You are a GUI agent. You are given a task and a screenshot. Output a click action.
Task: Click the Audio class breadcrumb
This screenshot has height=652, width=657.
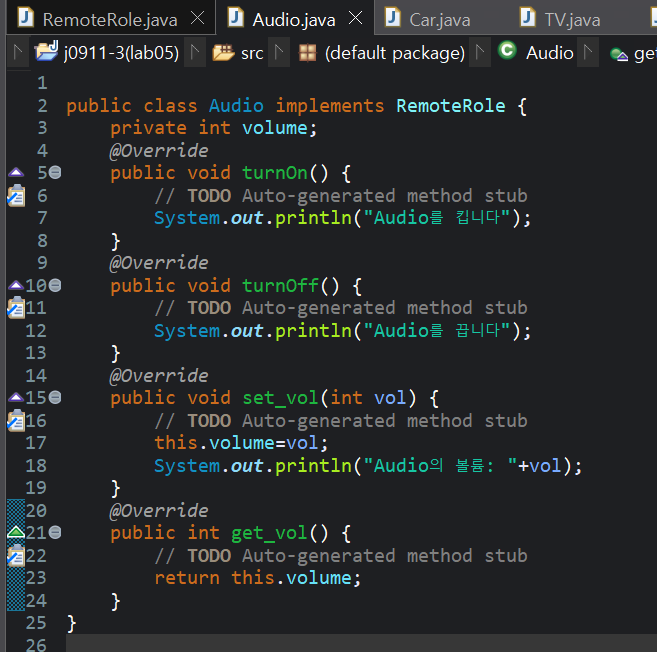click(x=549, y=53)
